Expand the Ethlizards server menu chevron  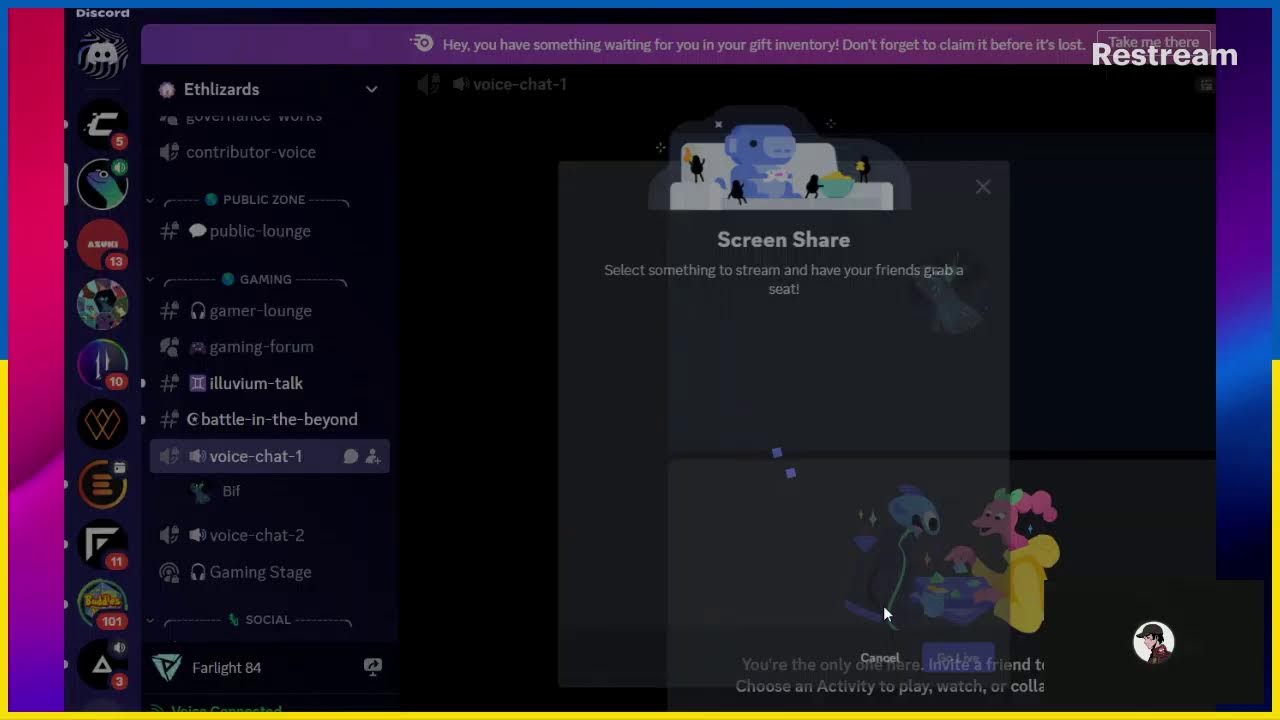click(x=371, y=89)
